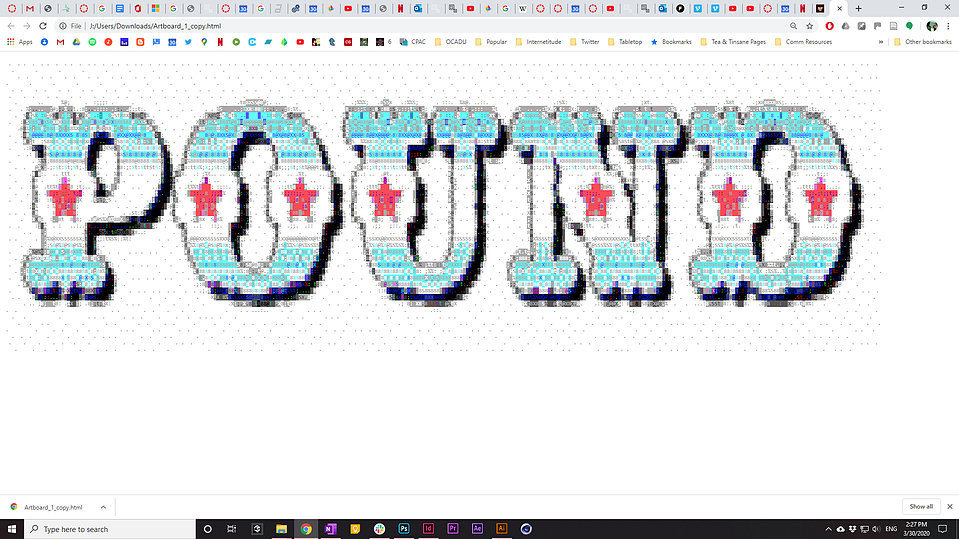Open Cortana circle on taskbar

pyautogui.click(x=207, y=529)
